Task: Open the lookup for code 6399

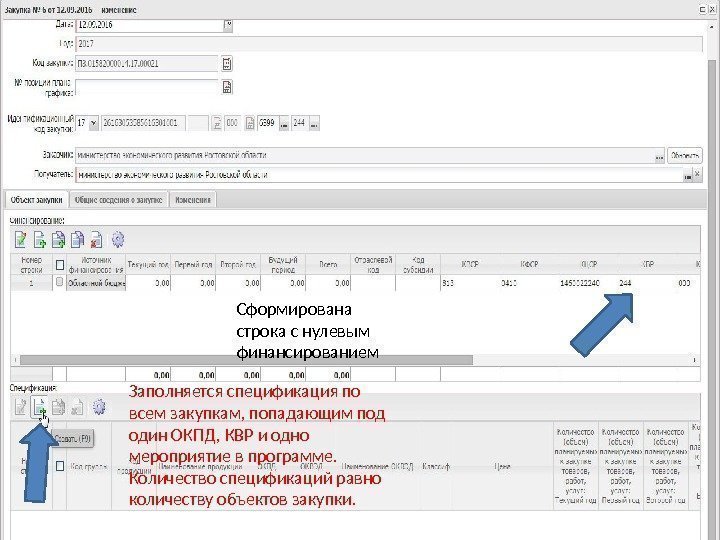Action: [x=284, y=124]
